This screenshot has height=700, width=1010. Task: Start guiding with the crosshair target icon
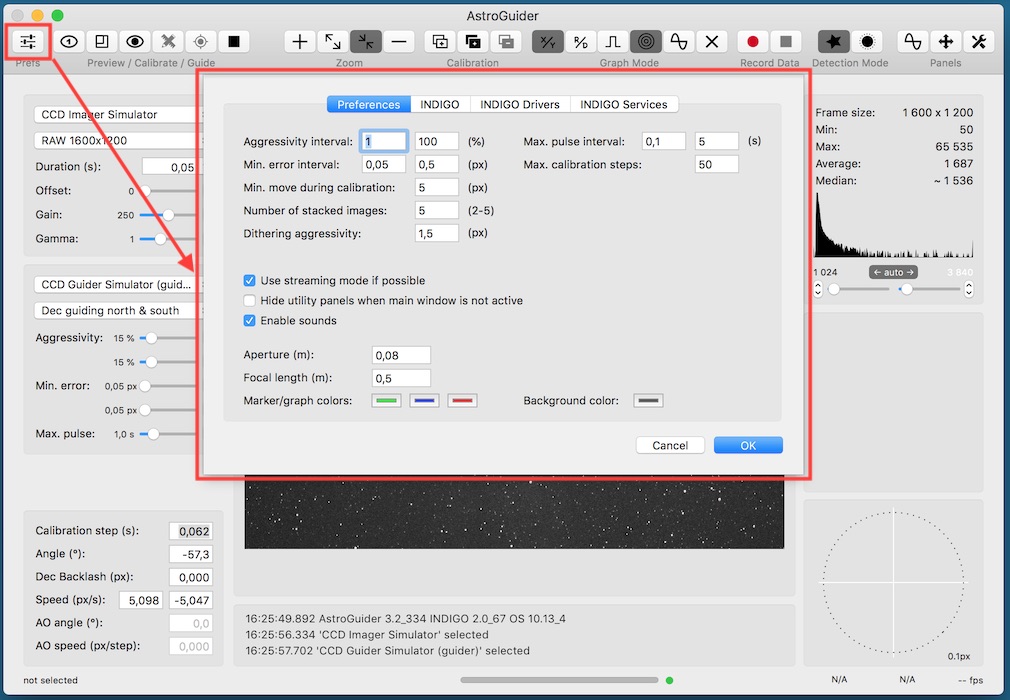point(201,42)
